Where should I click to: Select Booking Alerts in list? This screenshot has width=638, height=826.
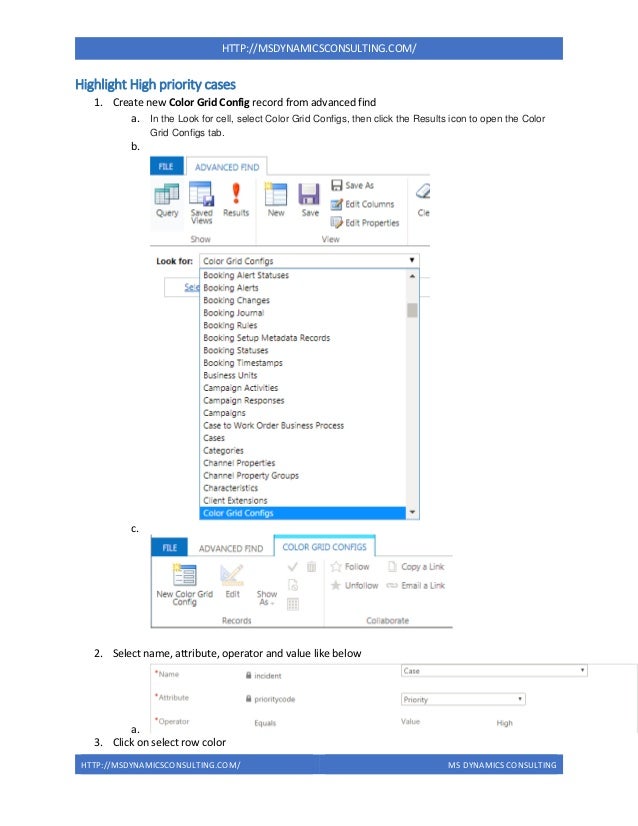(x=231, y=288)
